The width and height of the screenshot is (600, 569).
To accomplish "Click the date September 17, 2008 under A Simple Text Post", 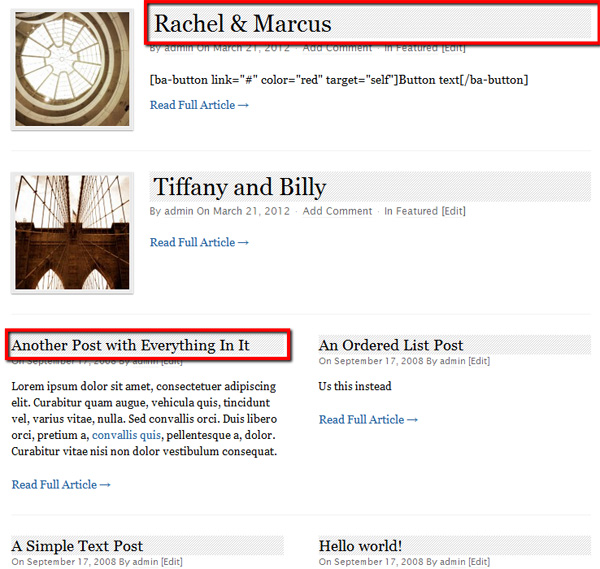I will [71, 562].
